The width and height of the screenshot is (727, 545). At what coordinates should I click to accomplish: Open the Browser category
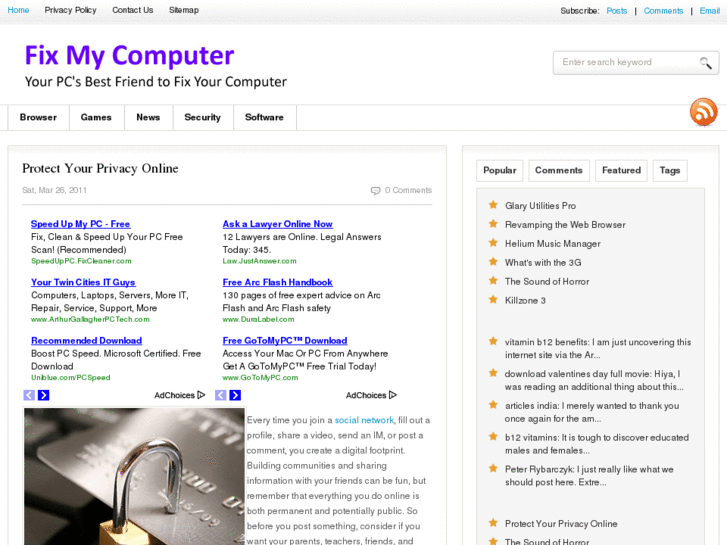38,117
